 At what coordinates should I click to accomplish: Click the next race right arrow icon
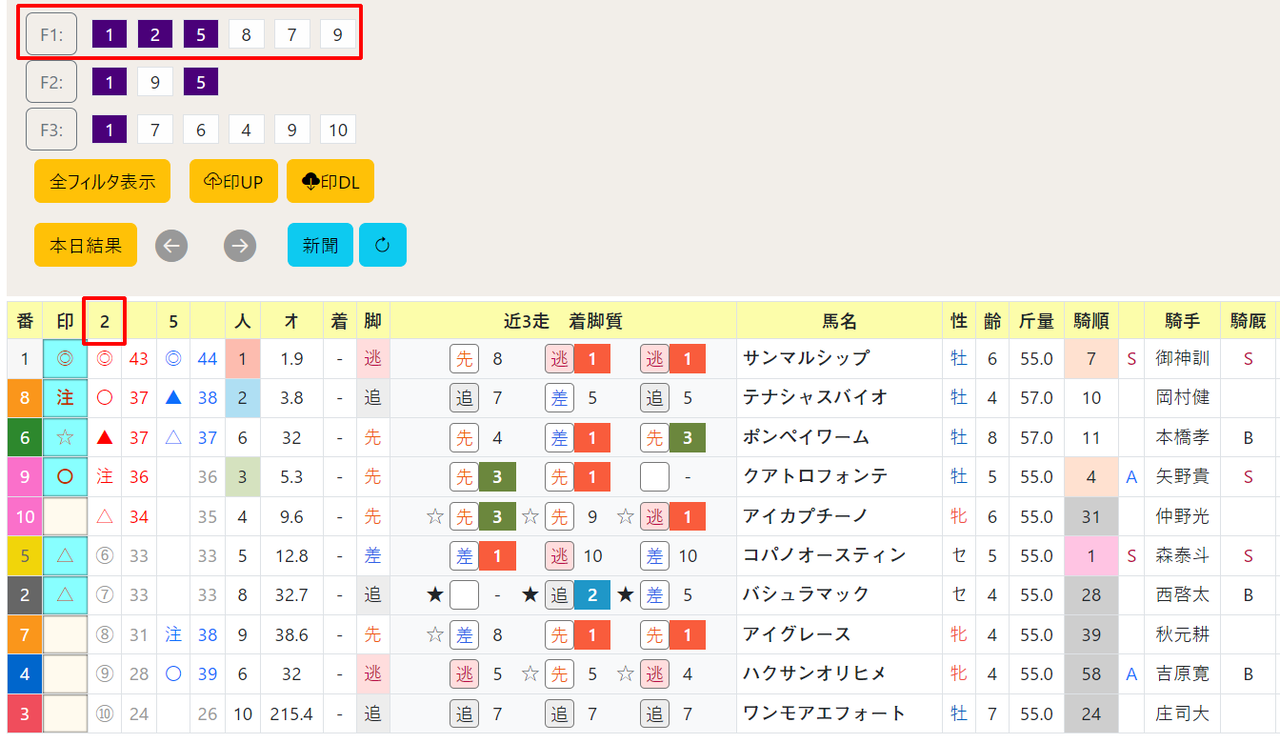(x=240, y=245)
